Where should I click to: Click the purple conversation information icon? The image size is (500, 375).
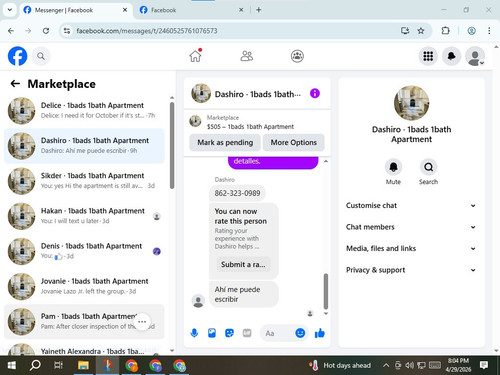(315, 93)
